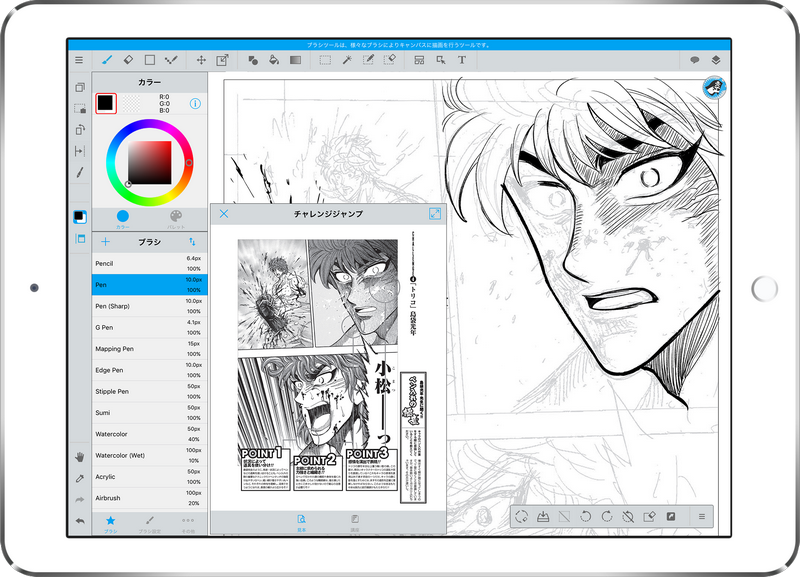800x577 pixels.
Task: Tap the stacked squares icon in left sidebar
Action: (80, 87)
